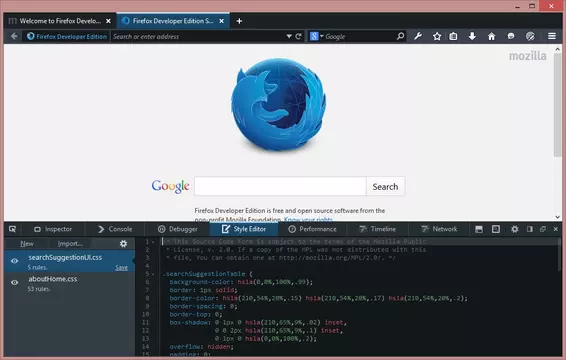Click the bookmark star icon

[437, 36]
